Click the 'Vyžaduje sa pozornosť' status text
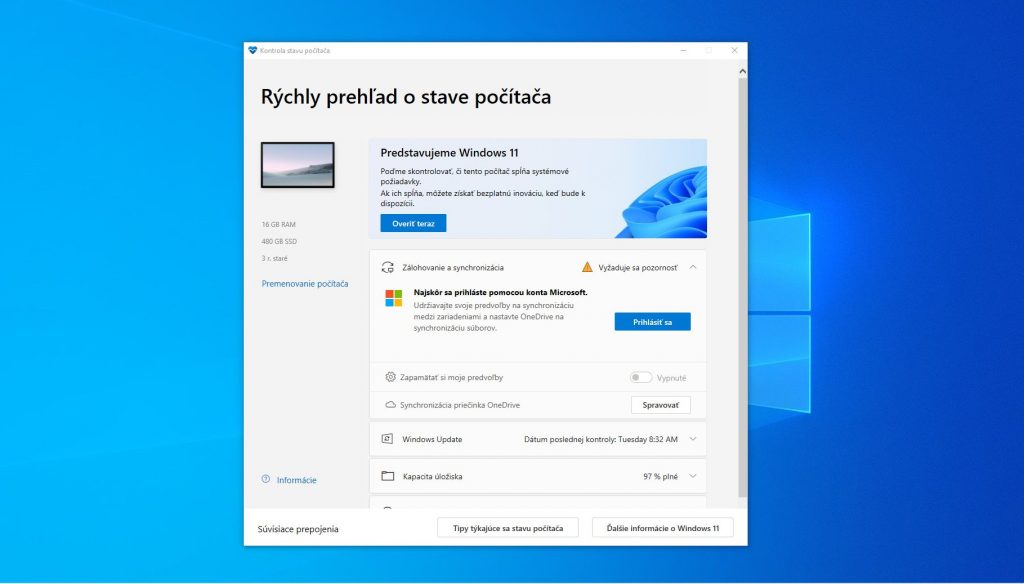The image size is (1024, 584). (x=638, y=267)
